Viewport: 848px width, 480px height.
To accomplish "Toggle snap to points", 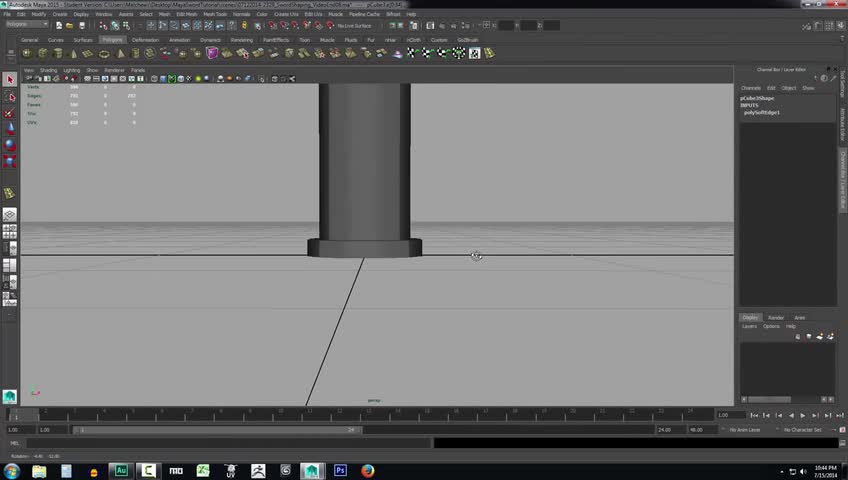I will coord(295,25).
